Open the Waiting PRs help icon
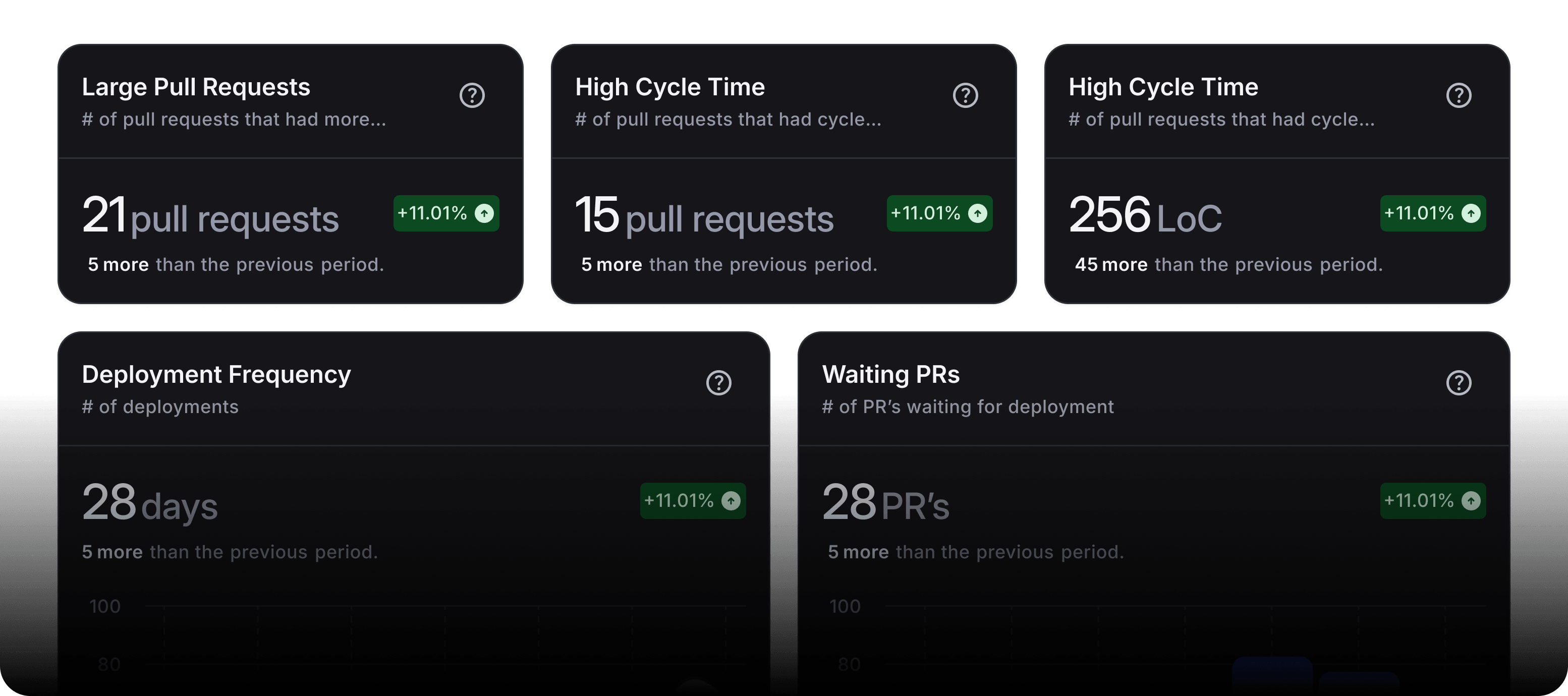Screen dimensions: 1568x696 [1459, 383]
